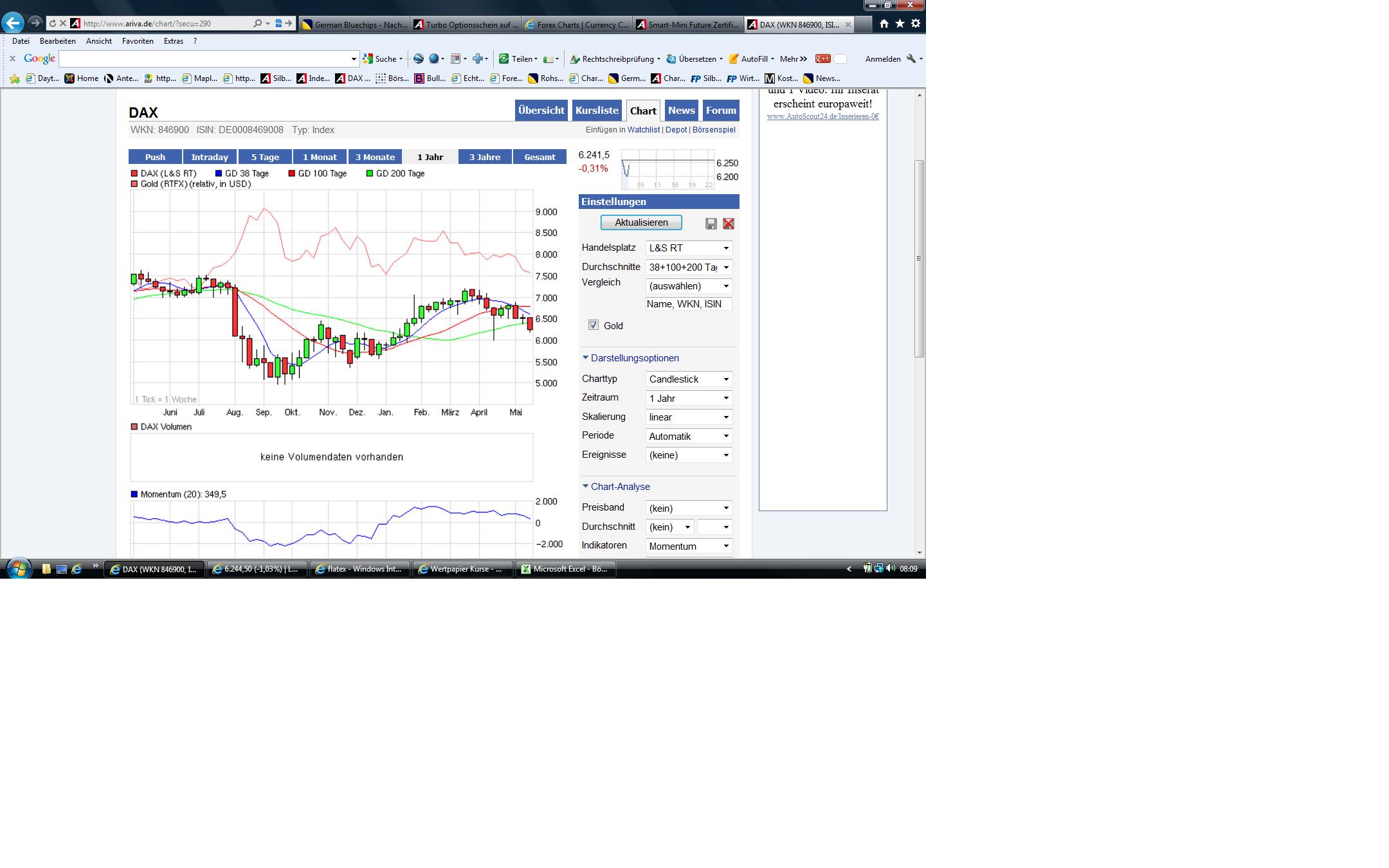Click the search magnifier in the address bar

point(258,23)
